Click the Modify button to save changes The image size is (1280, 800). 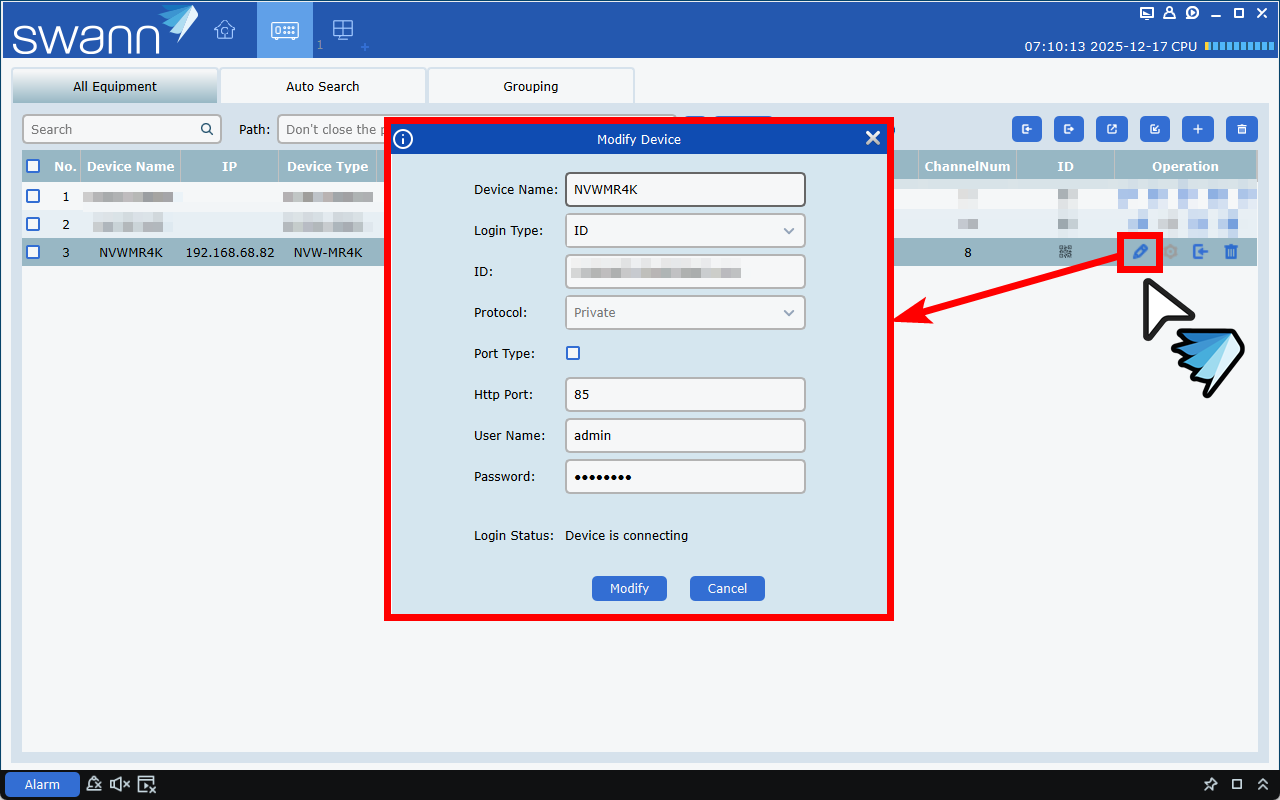coord(629,588)
